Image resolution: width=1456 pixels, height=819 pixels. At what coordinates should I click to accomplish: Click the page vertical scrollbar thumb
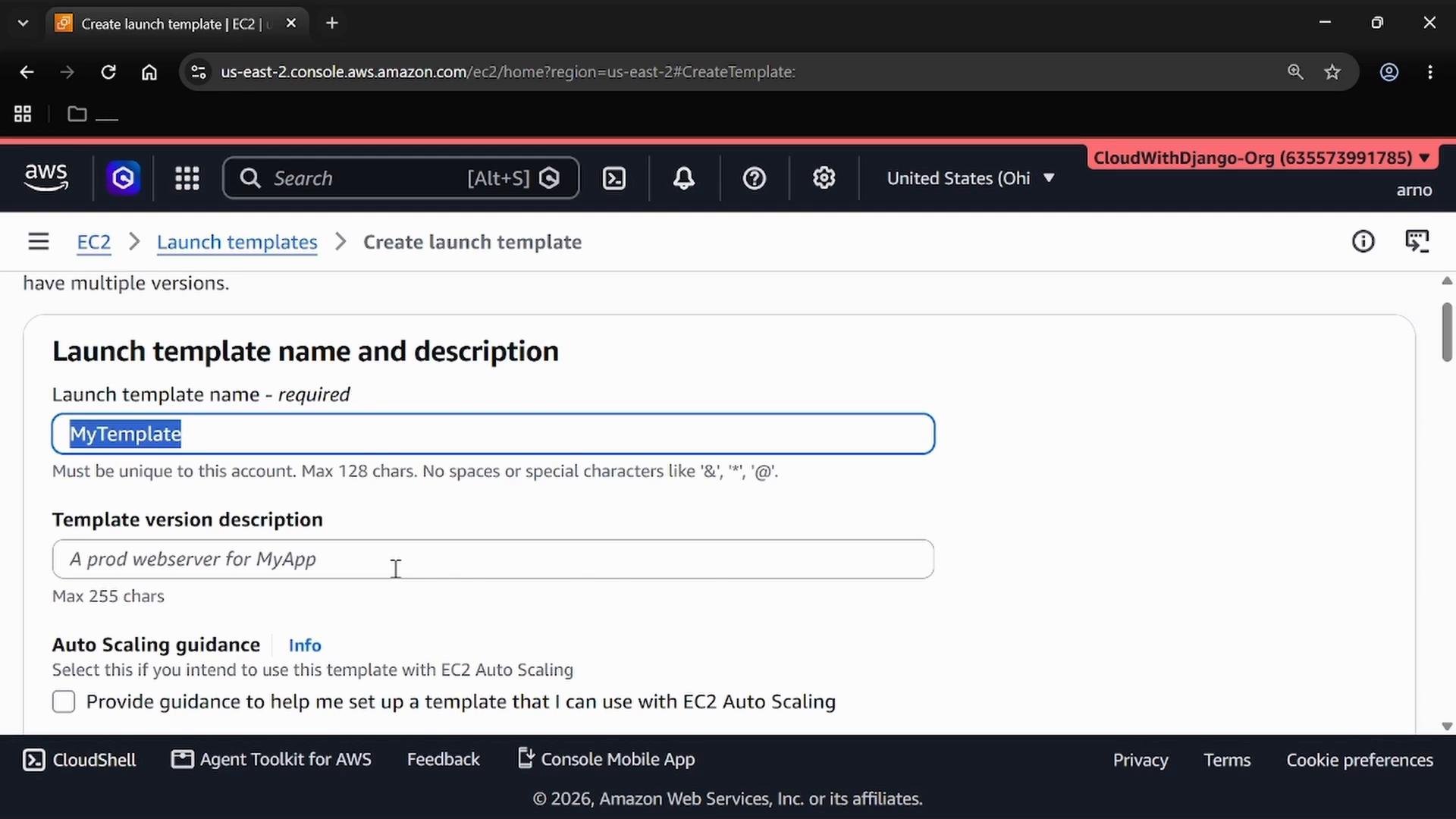click(x=1447, y=332)
